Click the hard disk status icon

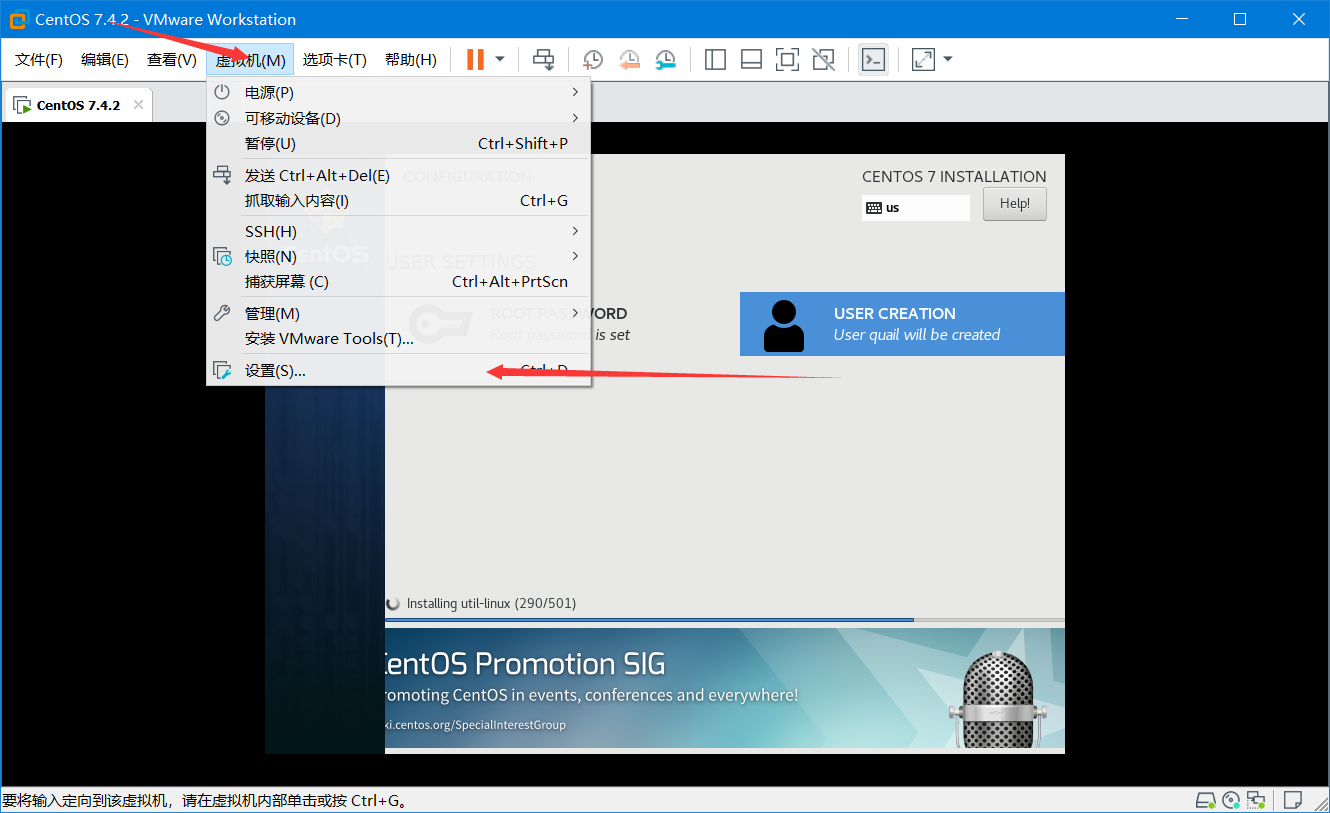1206,800
